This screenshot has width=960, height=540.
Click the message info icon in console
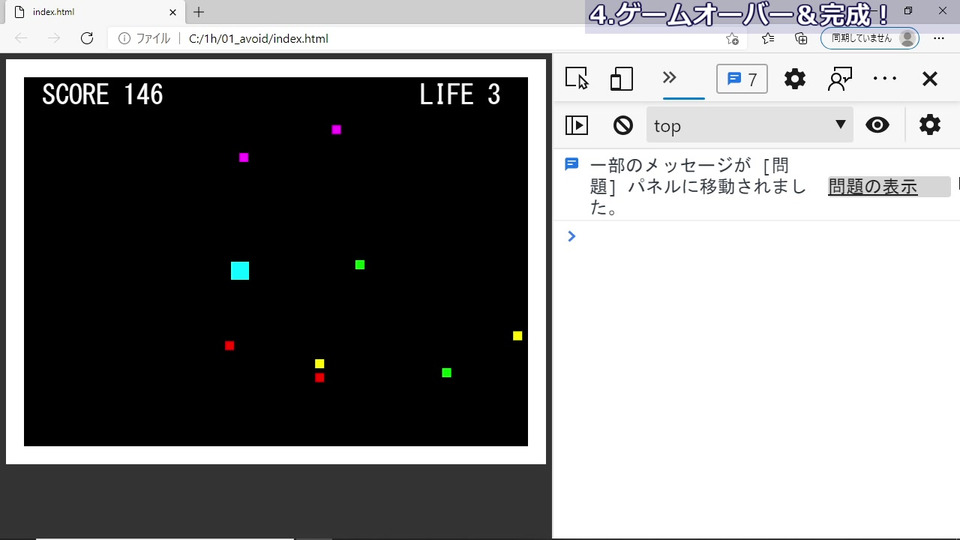point(571,164)
